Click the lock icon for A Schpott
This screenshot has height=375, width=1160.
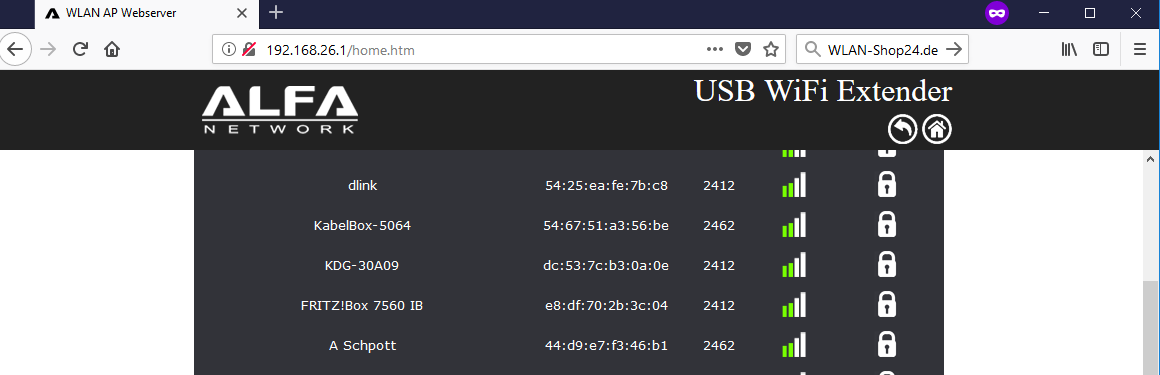[x=886, y=345]
